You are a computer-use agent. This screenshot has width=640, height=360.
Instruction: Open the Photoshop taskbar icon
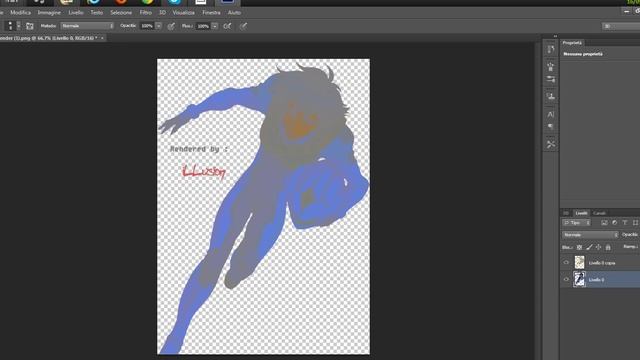tap(228, 2)
